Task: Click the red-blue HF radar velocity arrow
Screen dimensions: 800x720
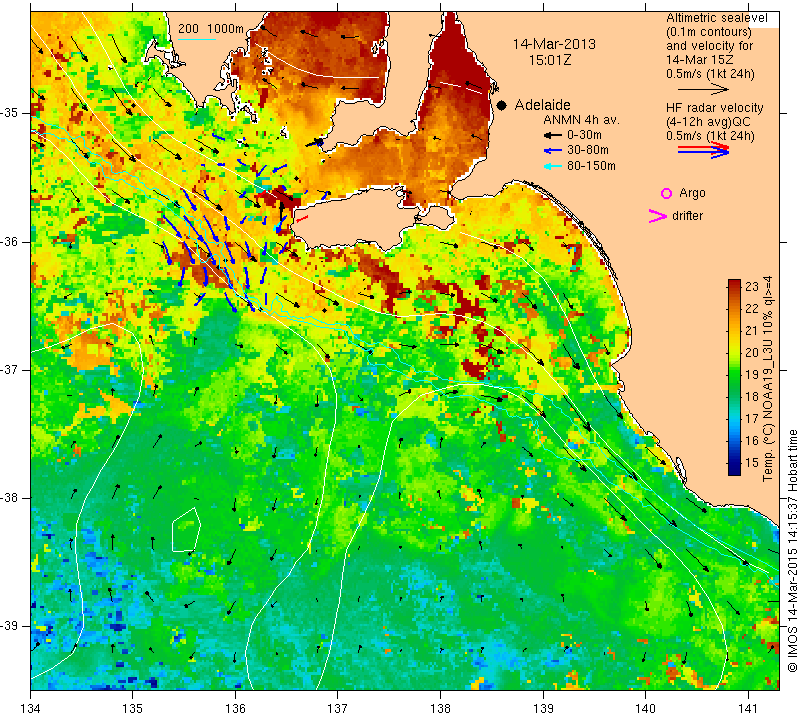Action: pos(704,150)
